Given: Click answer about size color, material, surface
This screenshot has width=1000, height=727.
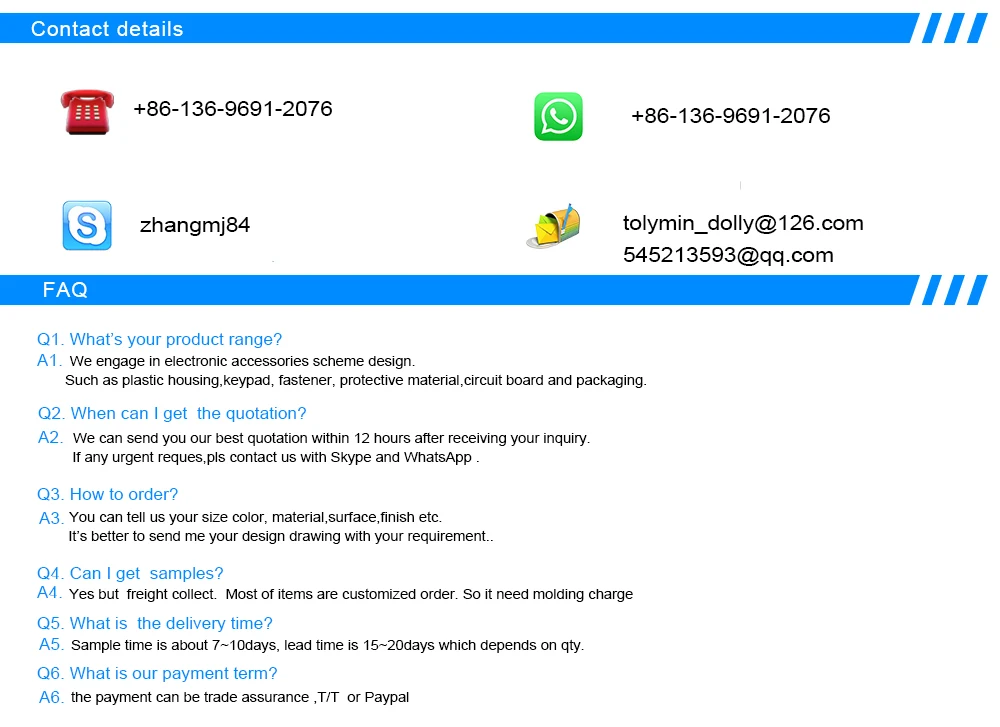Looking at the screenshot, I should [255, 517].
